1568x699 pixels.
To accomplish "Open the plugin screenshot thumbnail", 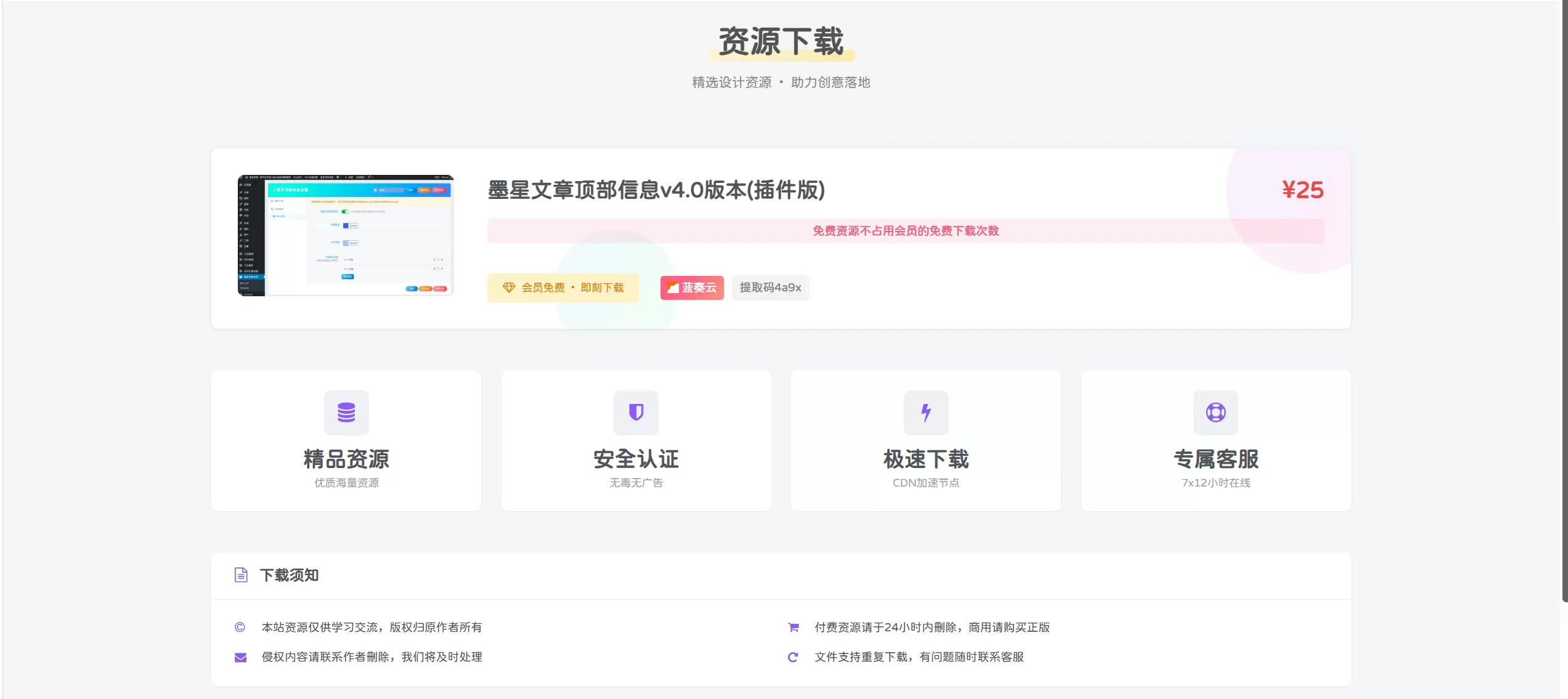I will coord(346,235).
